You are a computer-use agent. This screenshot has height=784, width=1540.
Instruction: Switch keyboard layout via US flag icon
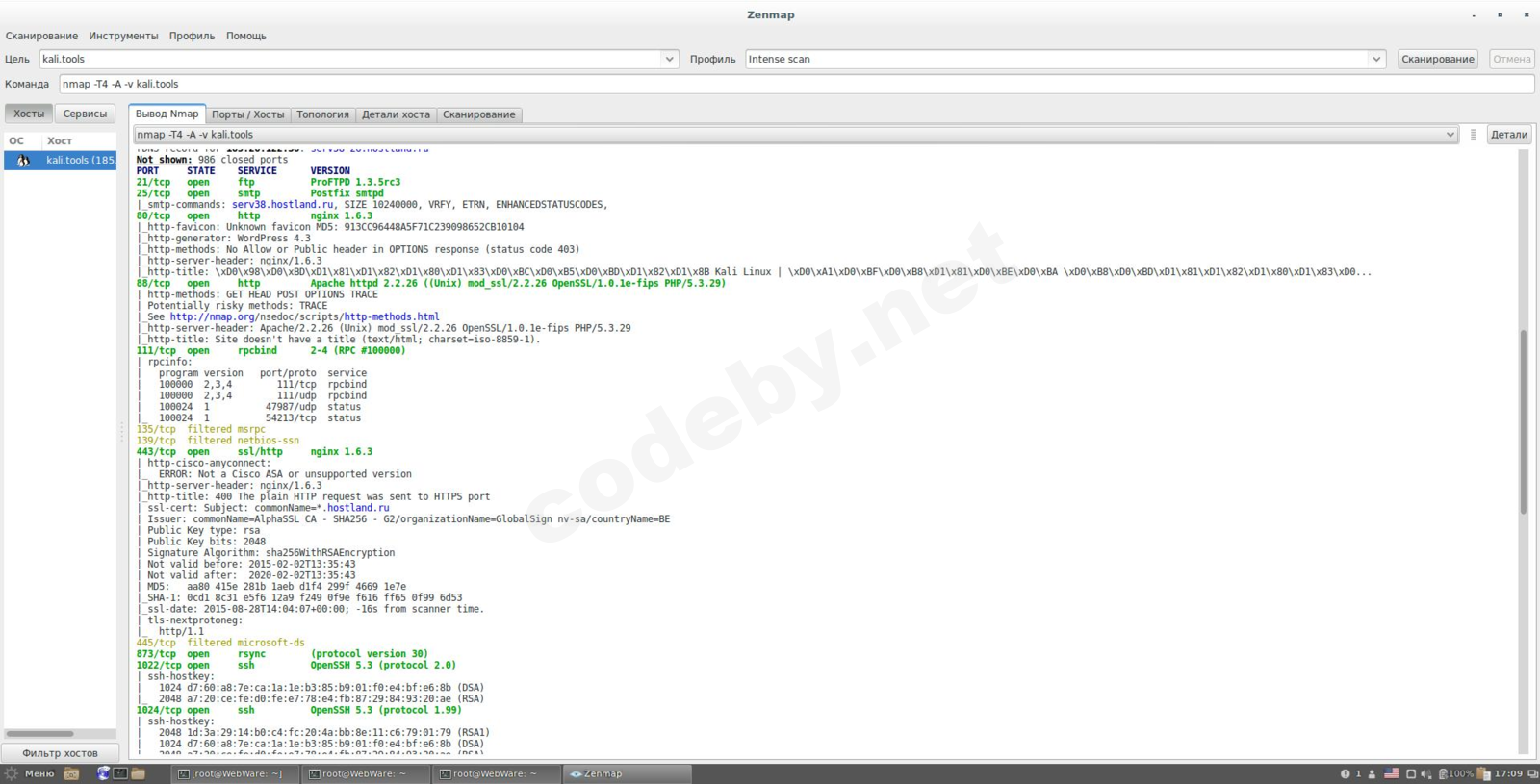click(1392, 773)
